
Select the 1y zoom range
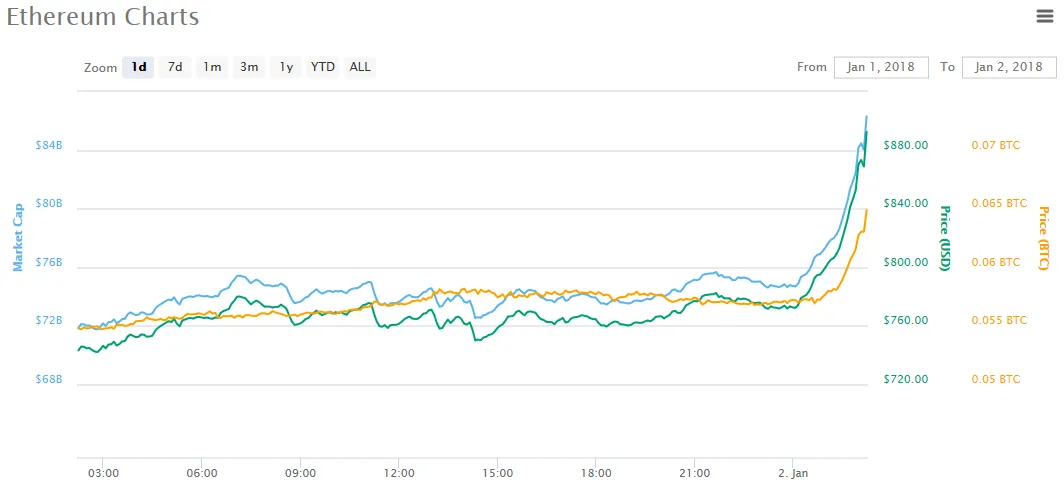pos(286,67)
